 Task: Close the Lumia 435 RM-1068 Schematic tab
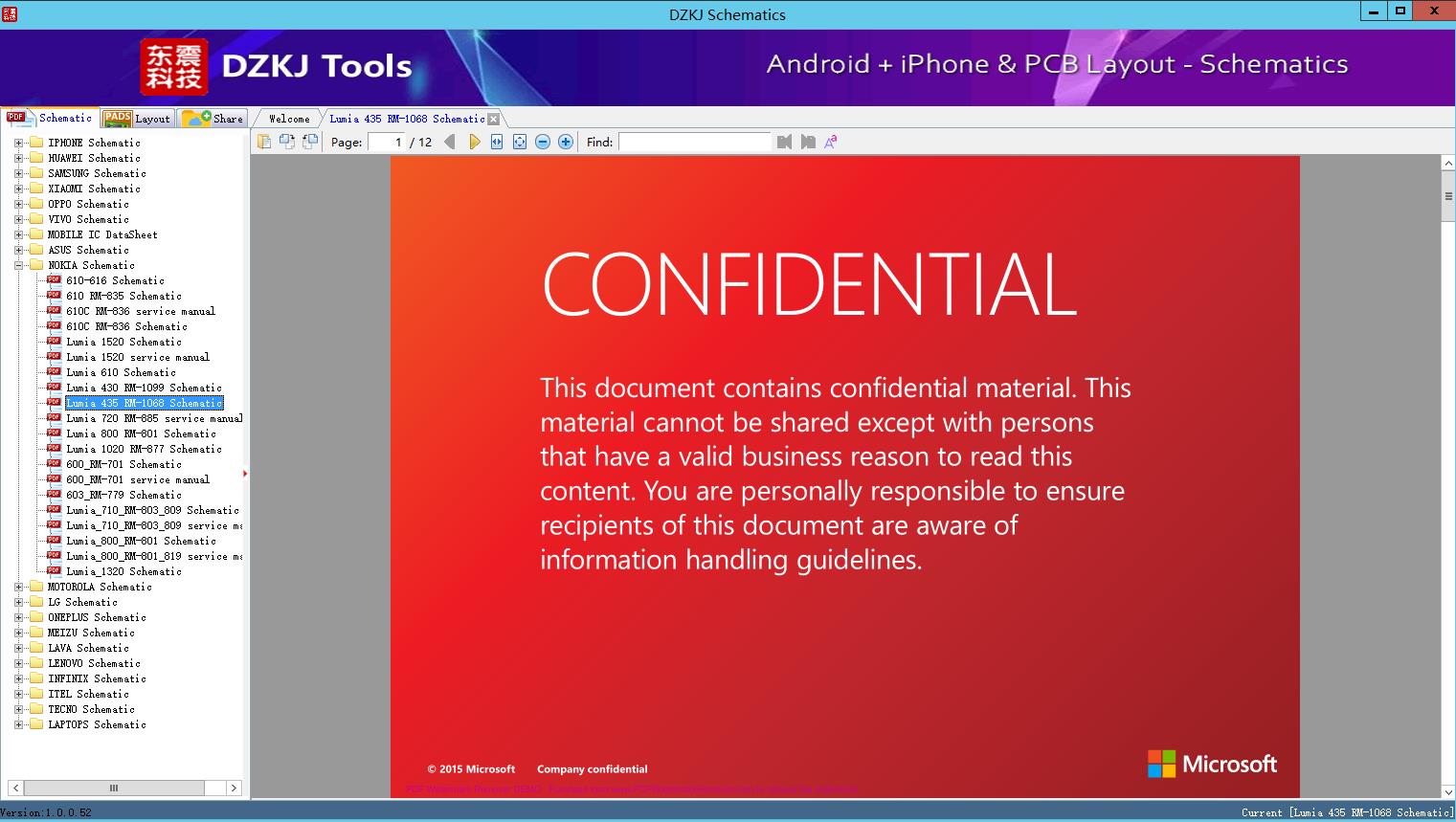(x=493, y=119)
